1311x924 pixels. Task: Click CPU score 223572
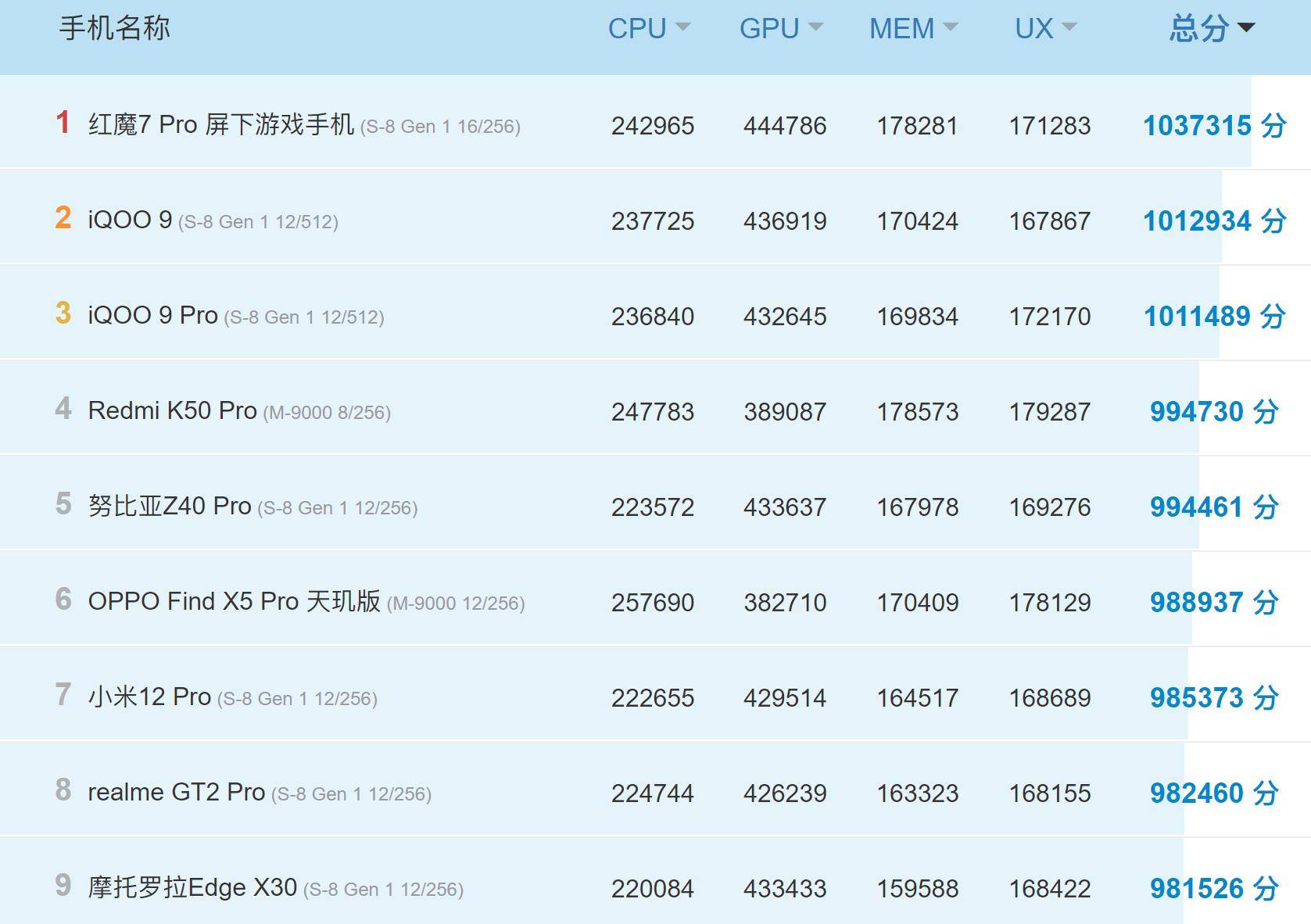click(x=653, y=507)
